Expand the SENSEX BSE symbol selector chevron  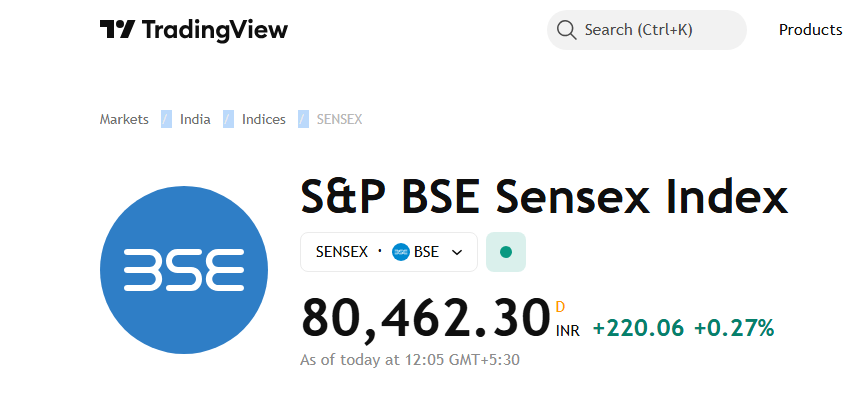click(457, 252)
